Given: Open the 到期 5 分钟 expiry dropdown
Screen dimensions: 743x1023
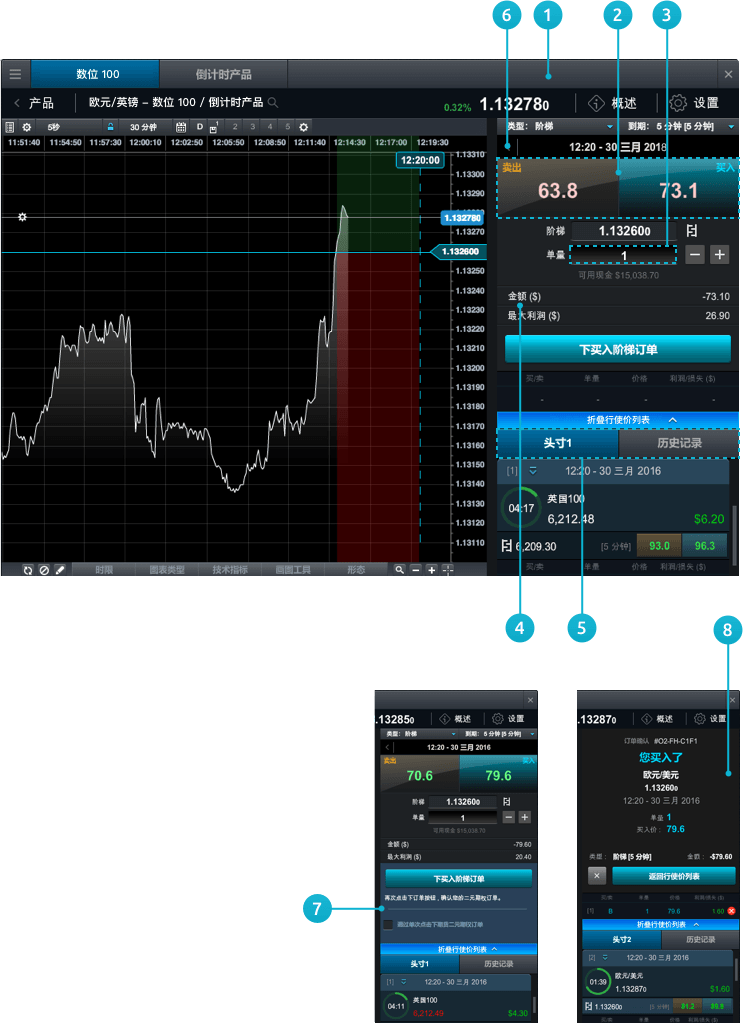Looking at the screenshot, I should (681, 126).
